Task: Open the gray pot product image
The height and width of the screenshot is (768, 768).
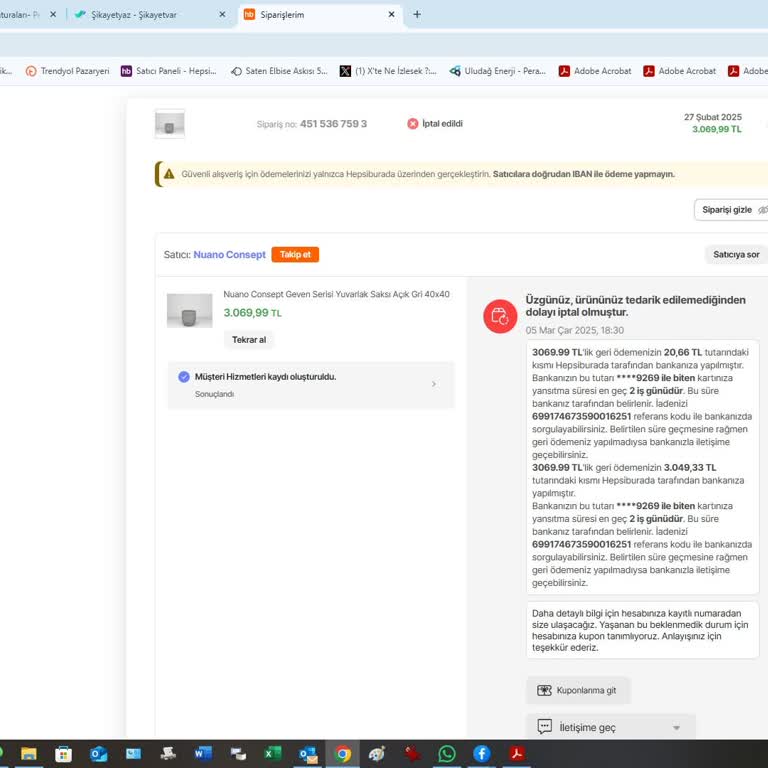Action: point(190,311)
